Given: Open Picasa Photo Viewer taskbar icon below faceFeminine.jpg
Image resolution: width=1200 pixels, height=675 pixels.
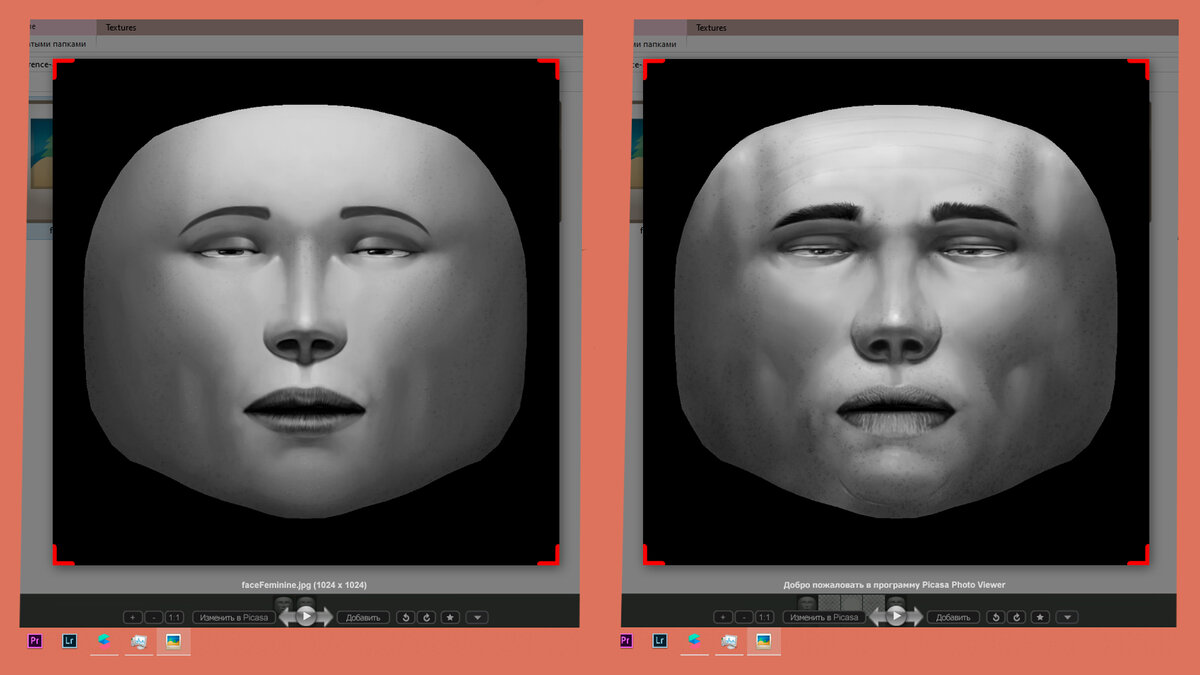Looking at the screenshot, I should 173,641.
